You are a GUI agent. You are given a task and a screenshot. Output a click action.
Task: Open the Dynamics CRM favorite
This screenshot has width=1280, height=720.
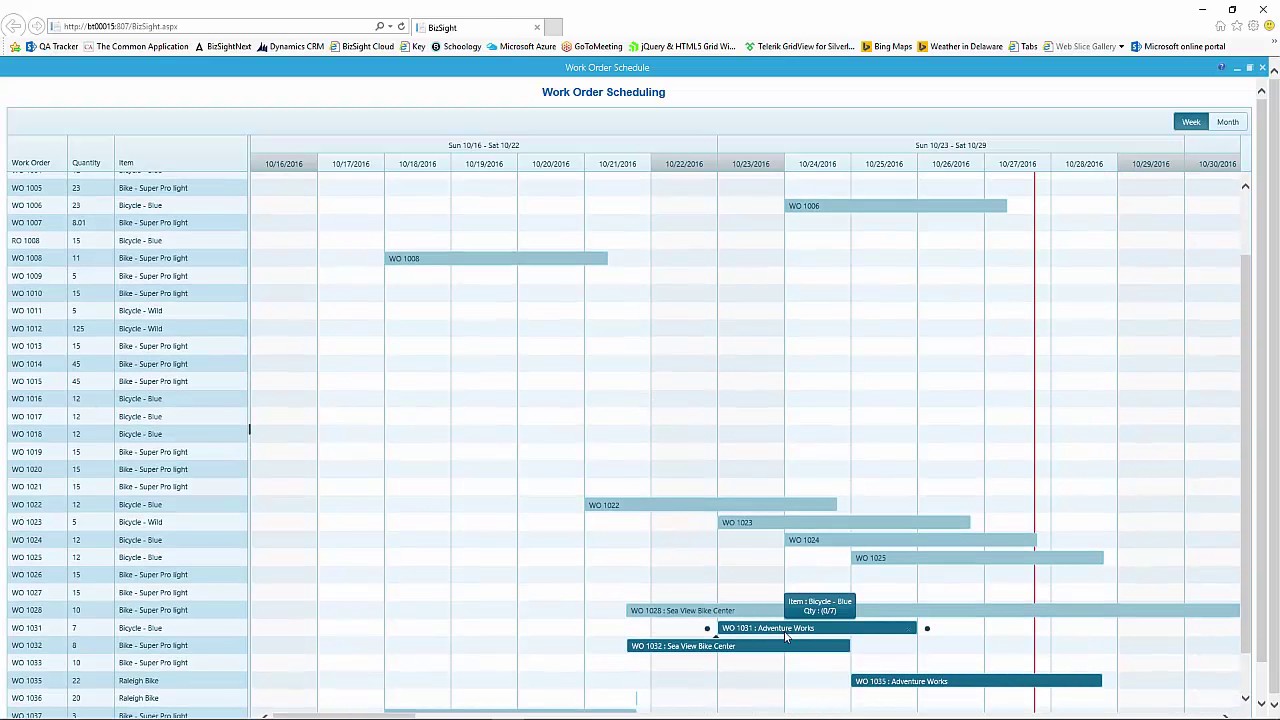[291, 46]
